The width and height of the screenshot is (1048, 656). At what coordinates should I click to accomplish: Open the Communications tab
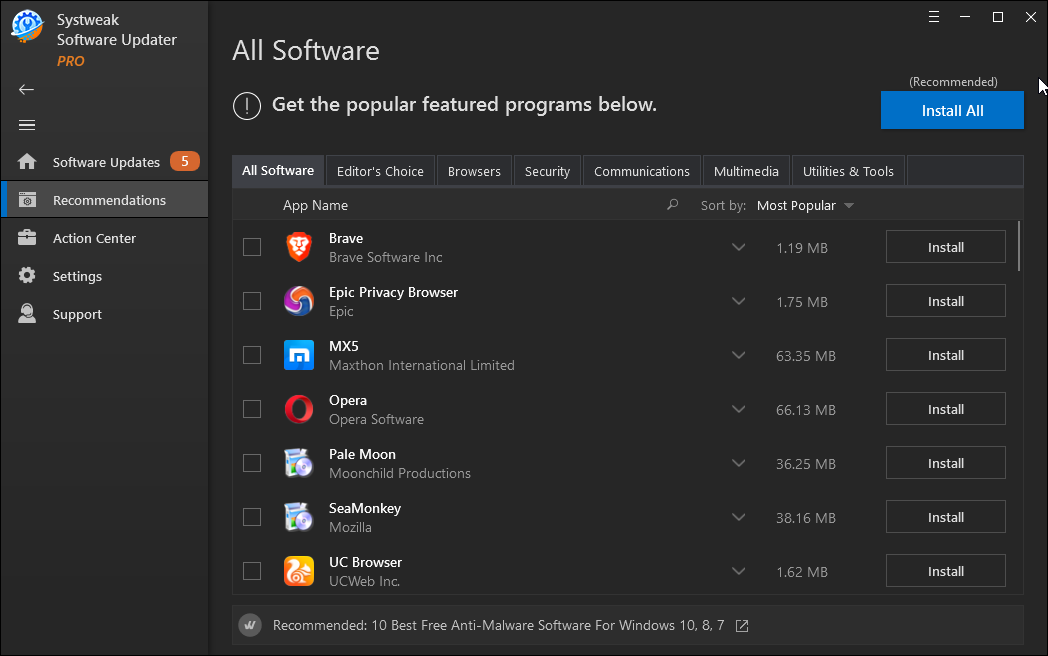point(642,171)
